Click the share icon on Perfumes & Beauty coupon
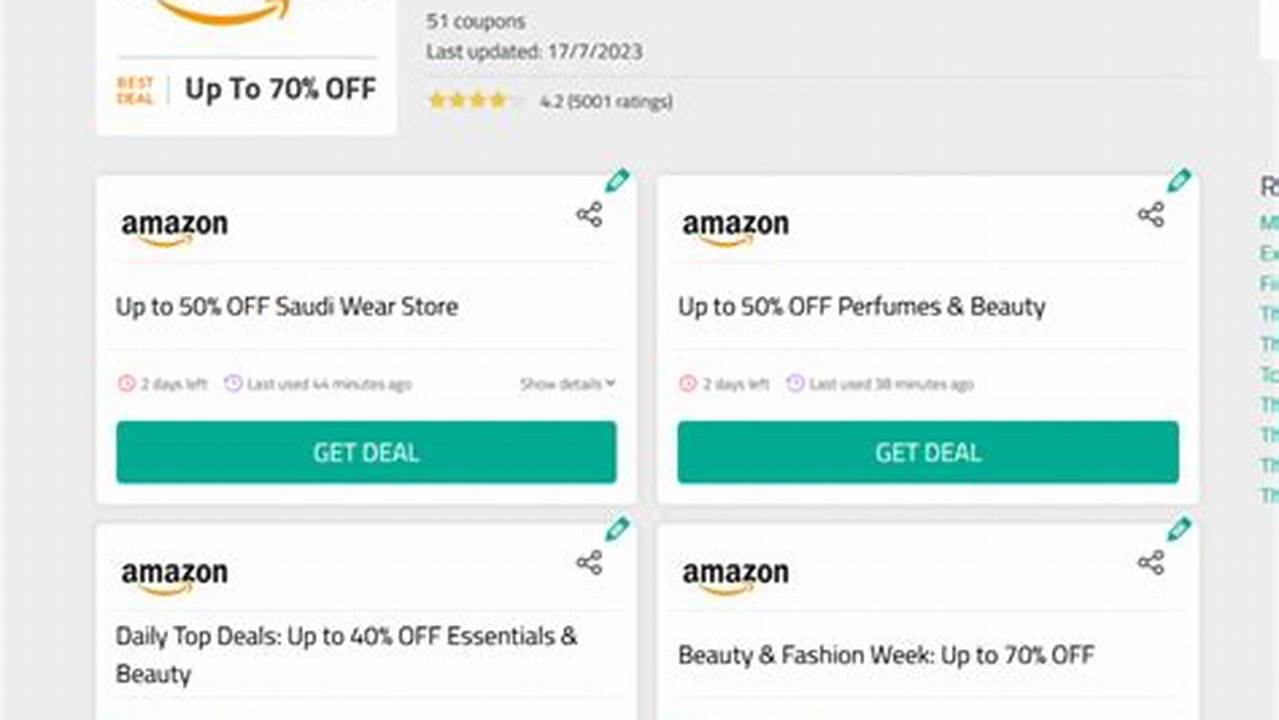Image resolution: width=1279 pixels, height=720 pixels. (x=1150, y=213)
